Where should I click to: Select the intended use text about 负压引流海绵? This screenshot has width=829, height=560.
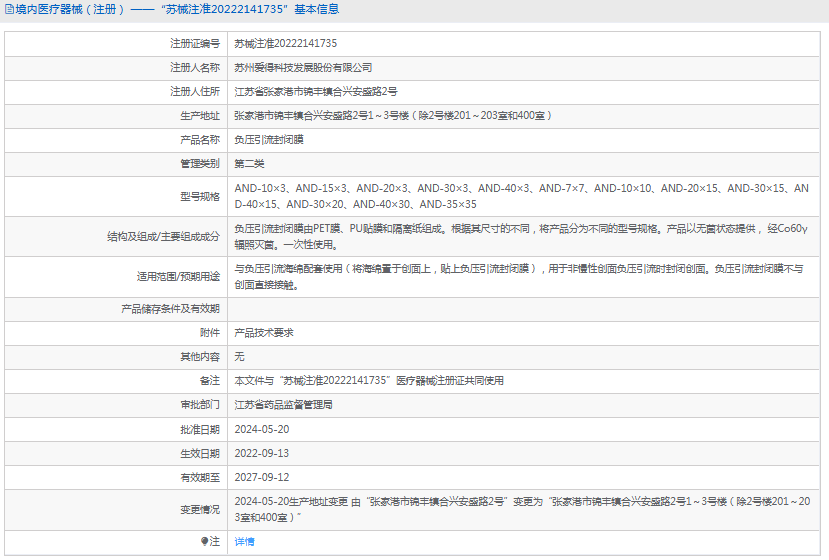(x=519, y=277)
